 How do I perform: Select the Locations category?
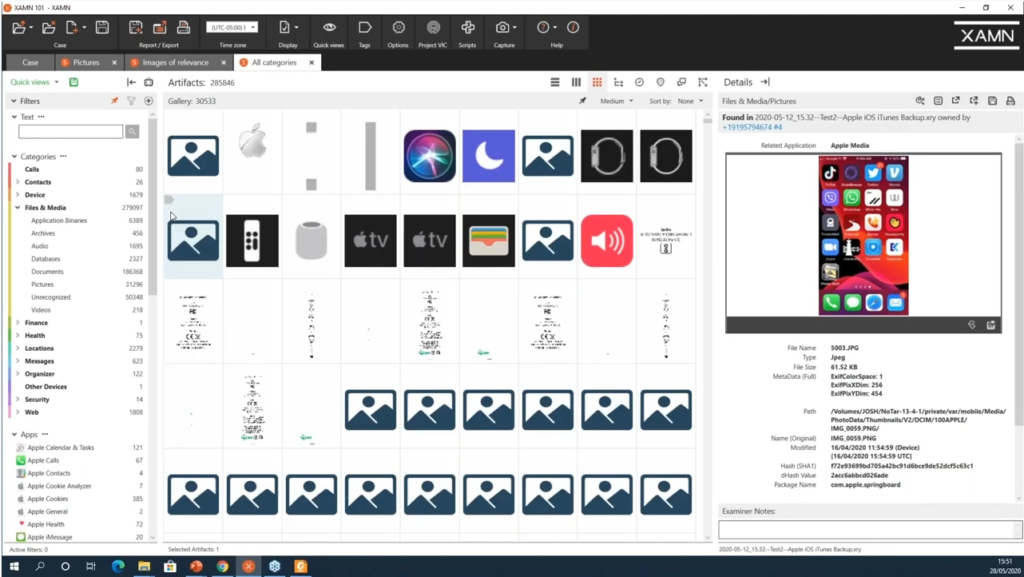[39, 349]
